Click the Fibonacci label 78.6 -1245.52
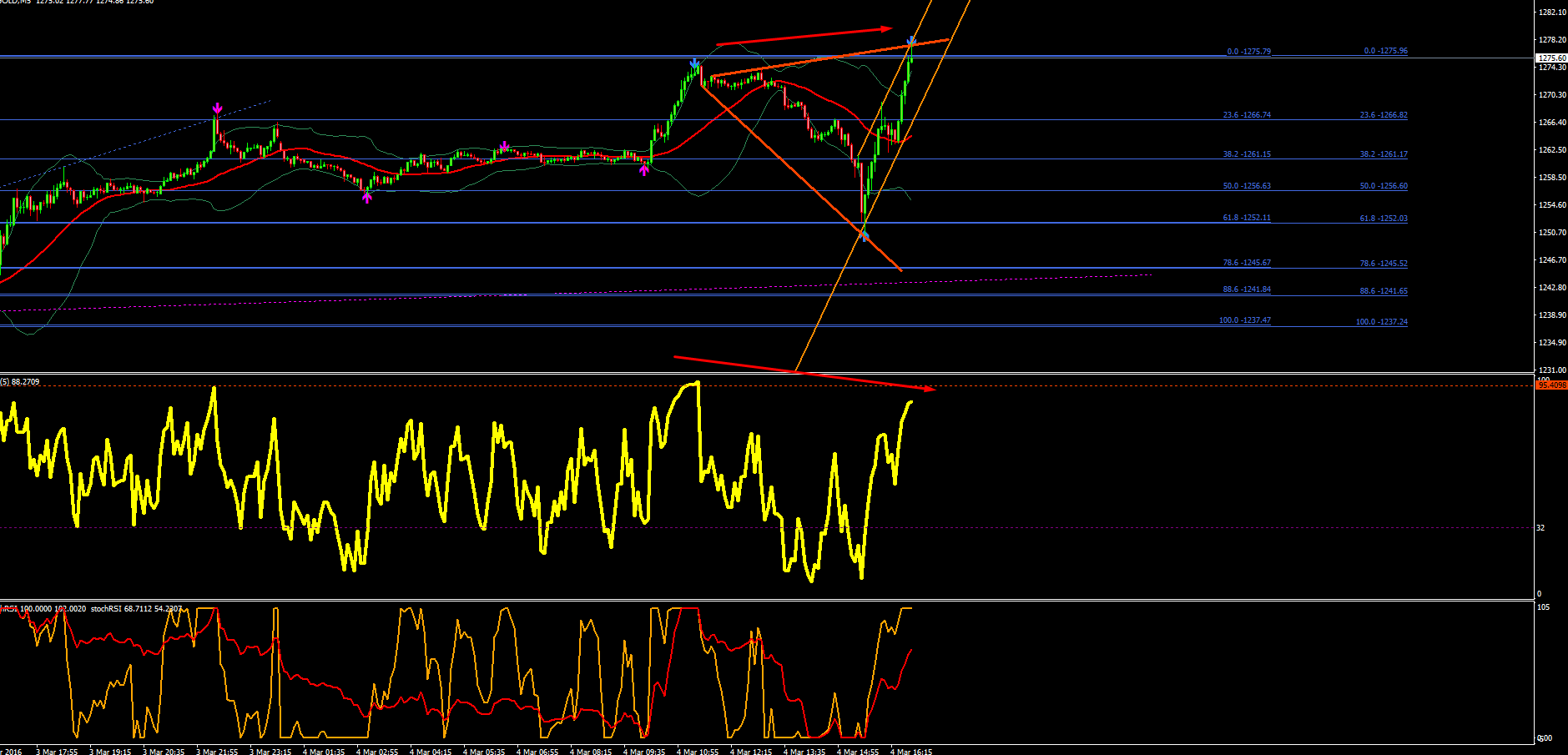Image resolution: width=1568 pixels, height=755 pixels. pos(1384,264)
